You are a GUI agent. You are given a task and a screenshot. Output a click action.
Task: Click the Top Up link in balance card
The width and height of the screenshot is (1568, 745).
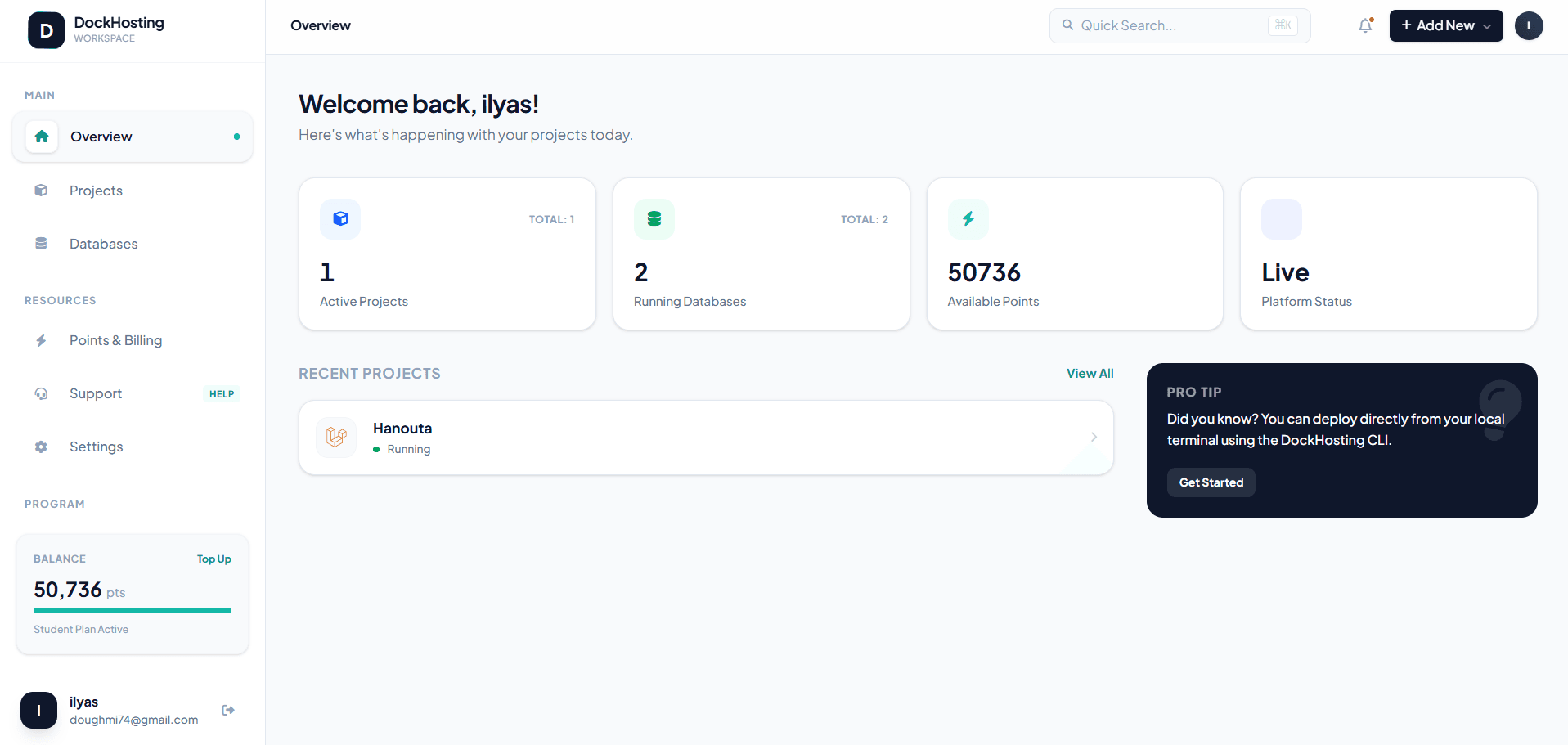(x=213, y=559)
